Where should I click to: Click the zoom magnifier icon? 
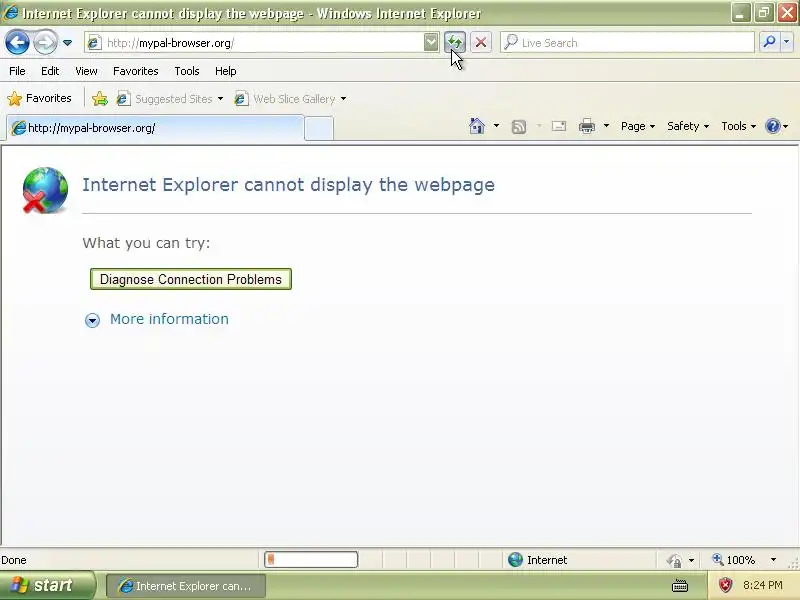pyautogui.click(x=718, y=560)
